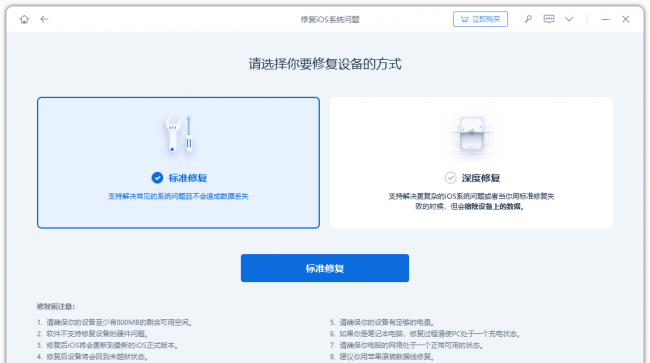The width and height of the screenshot is (650, 363).
Task: Click the 标准修复 card description text
Action: [x=178, y=196]
